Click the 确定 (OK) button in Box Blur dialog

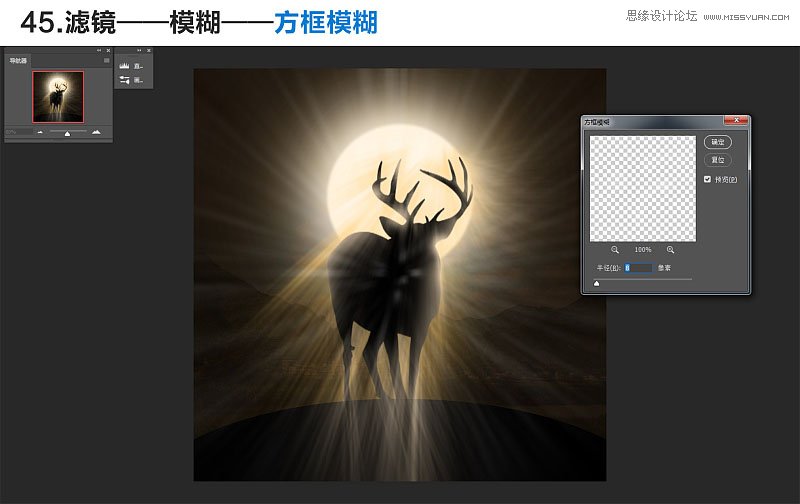pyautogui.click(x=718, y=142)
